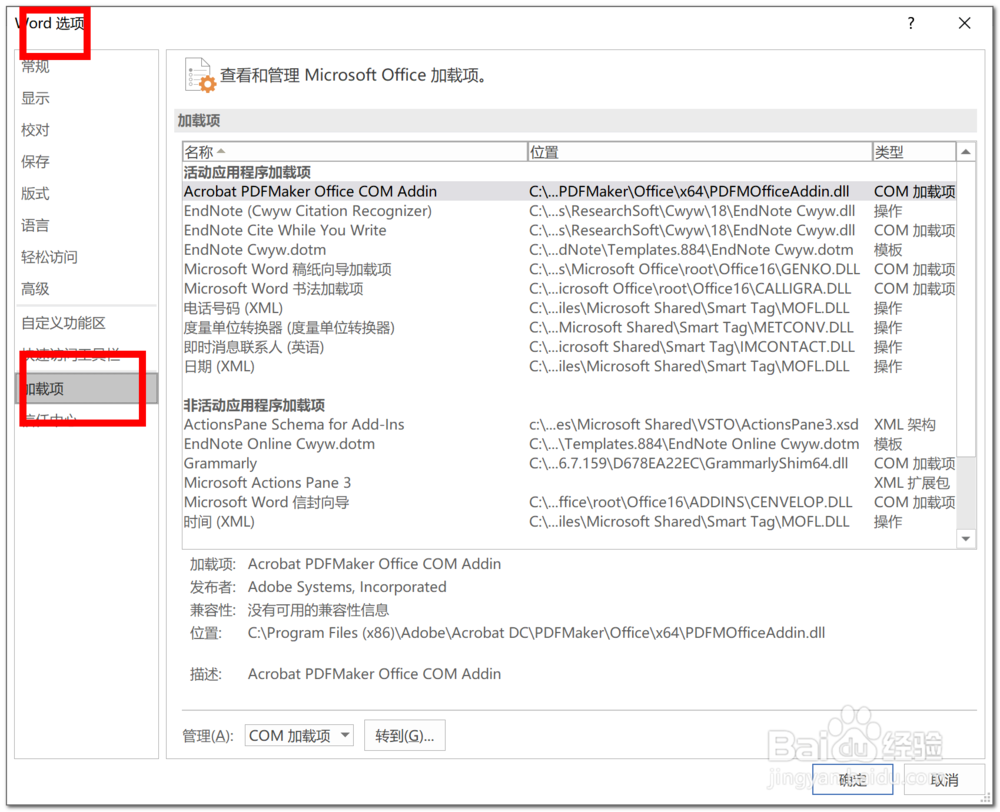Viewport: 1000px width, 812px height.
Task: Click the 没有可用的兼容性信息 text
Action: 318,610
